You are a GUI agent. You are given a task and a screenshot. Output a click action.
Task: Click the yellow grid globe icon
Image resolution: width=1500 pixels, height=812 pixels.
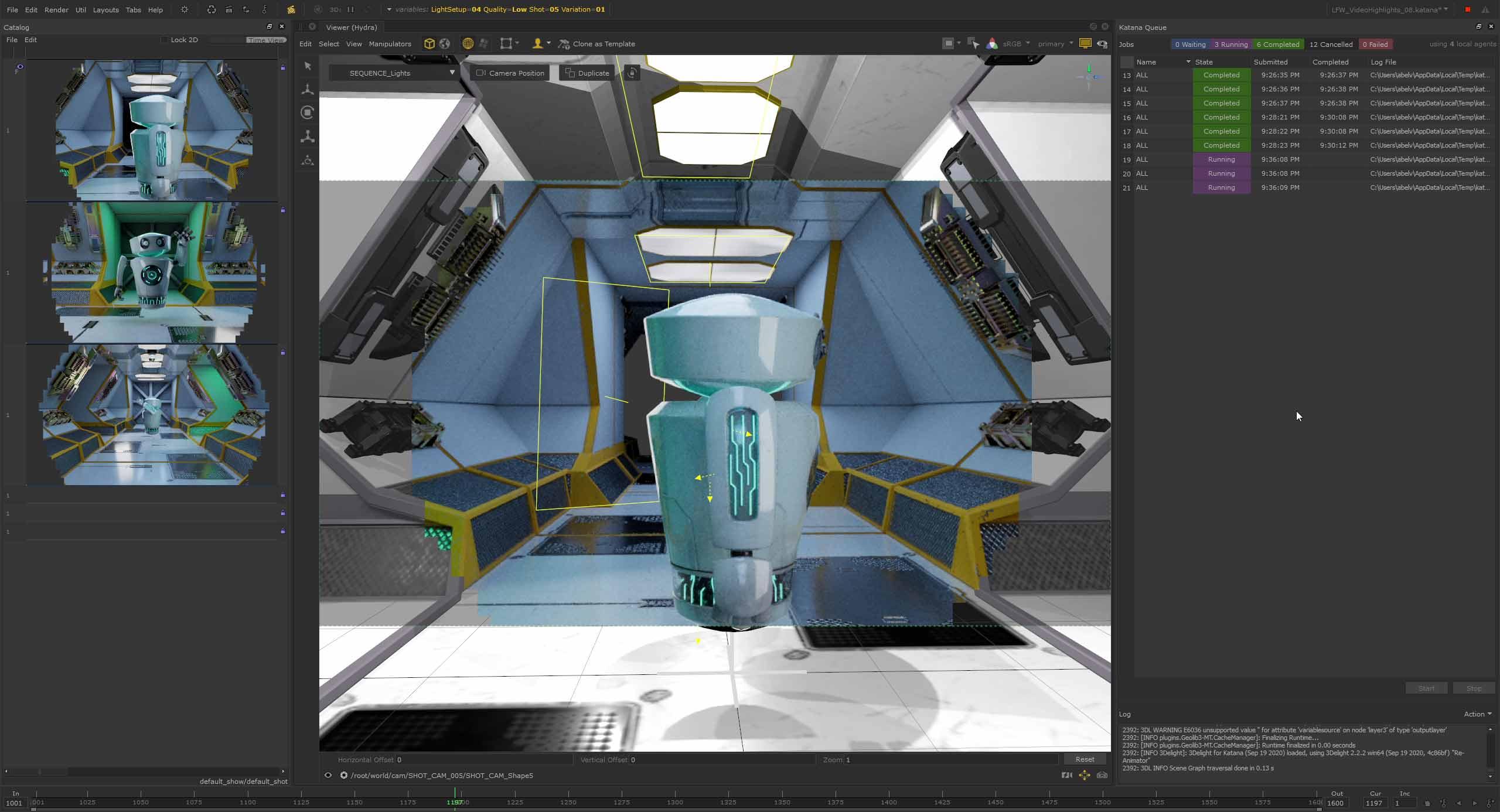click(x=468, y=44)
